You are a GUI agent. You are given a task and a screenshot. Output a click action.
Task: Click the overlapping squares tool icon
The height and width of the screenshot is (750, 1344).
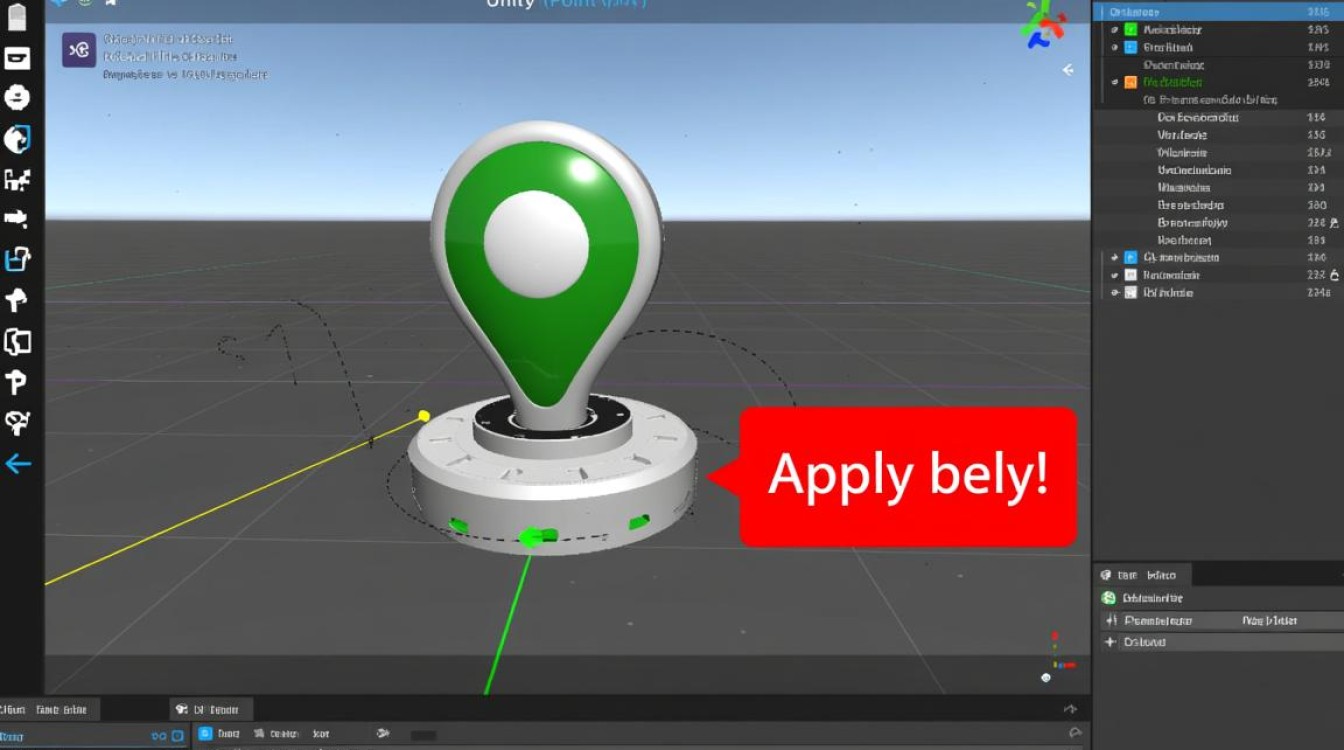[x=17, y=341]
